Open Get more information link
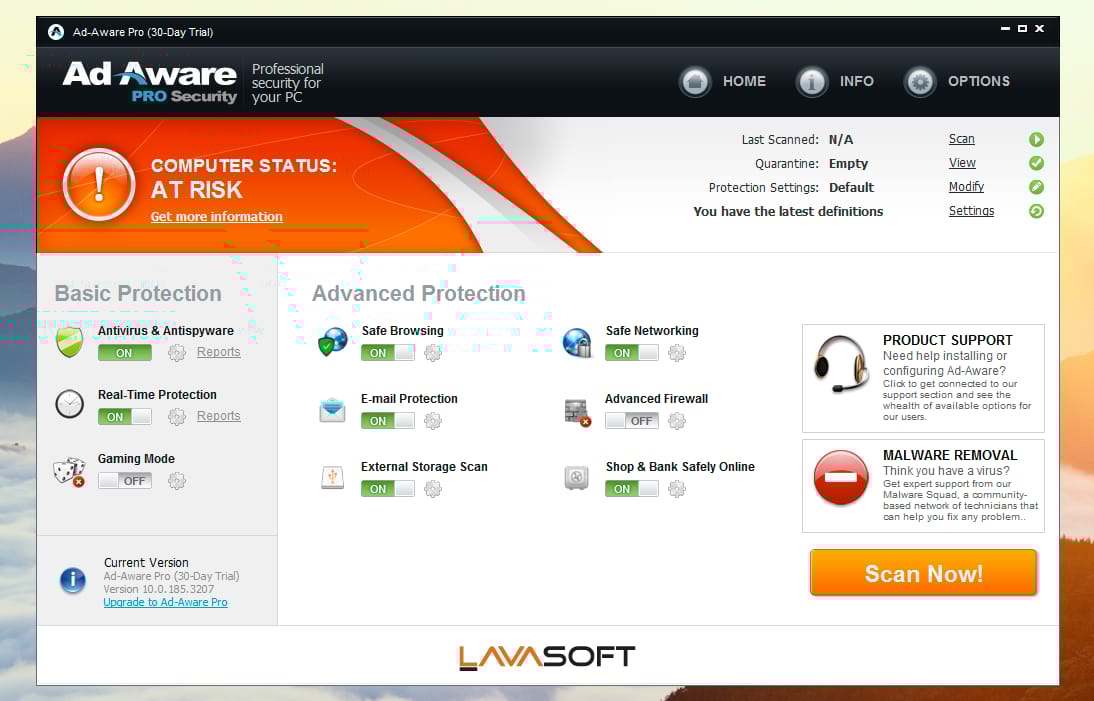The width and height of the screenshot is (1094, 701). click(216, 216)
